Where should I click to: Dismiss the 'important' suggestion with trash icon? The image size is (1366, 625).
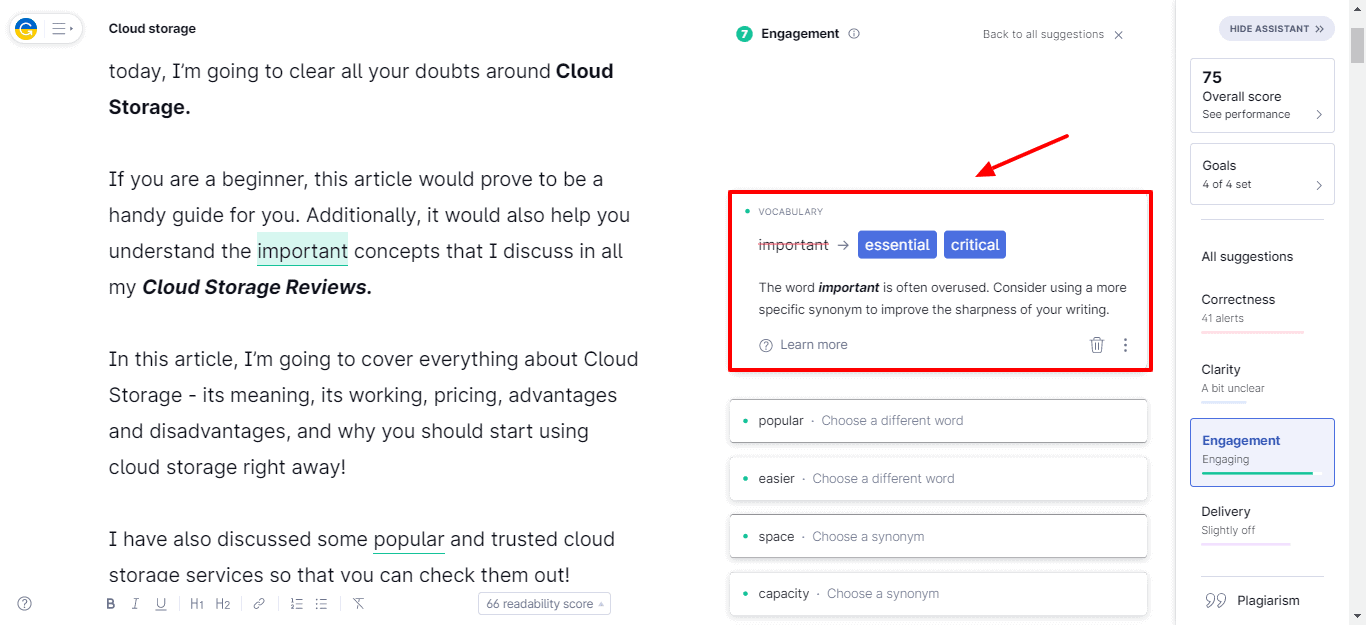[x=1097, y=345]
